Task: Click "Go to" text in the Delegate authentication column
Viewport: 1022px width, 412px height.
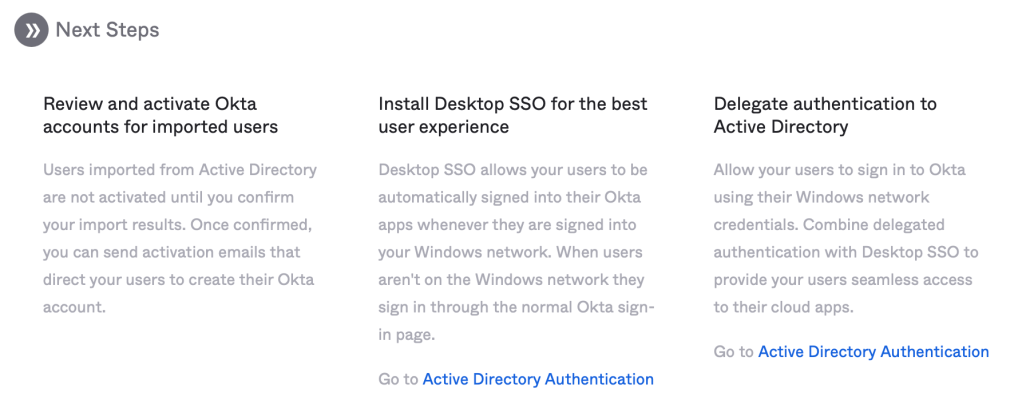Action: pos(733,352)
